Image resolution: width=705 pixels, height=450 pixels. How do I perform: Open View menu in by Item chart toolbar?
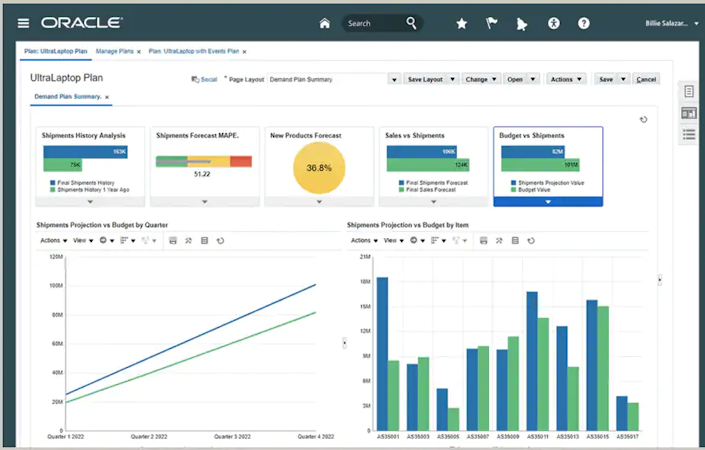(393, 241)
